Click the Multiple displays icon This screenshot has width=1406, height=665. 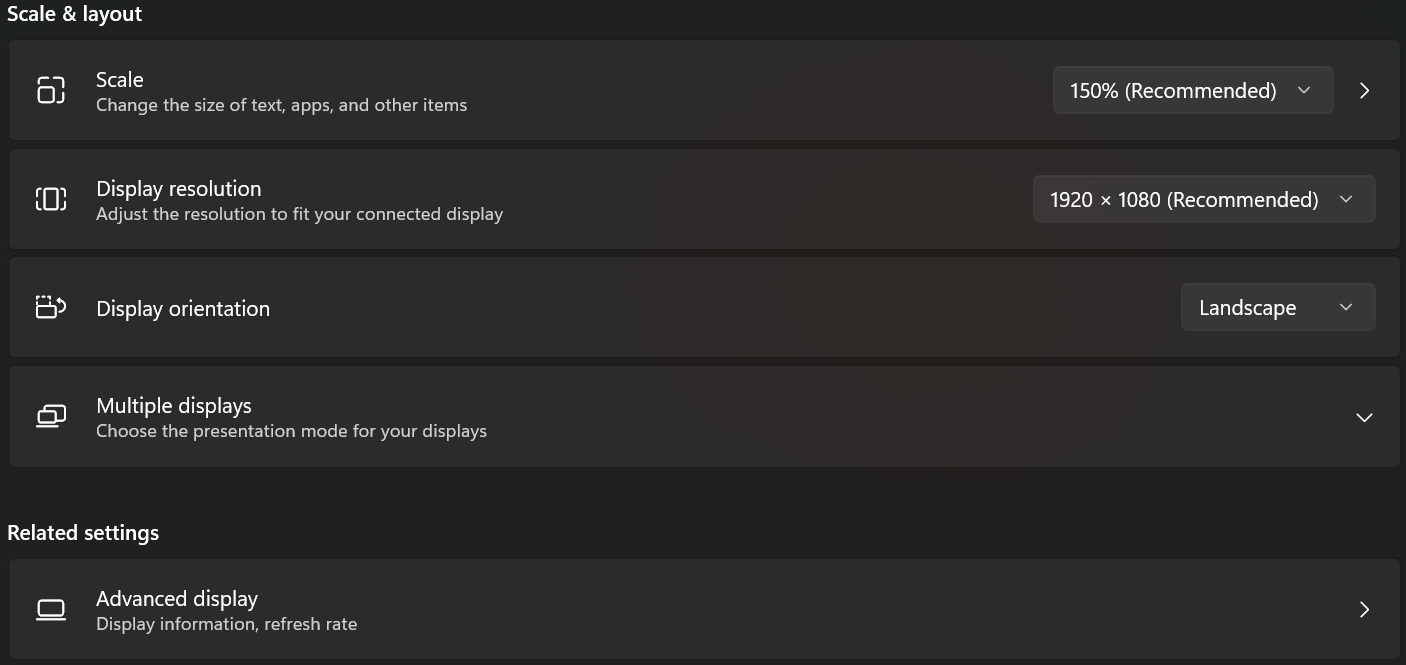(x=50, y=416)
